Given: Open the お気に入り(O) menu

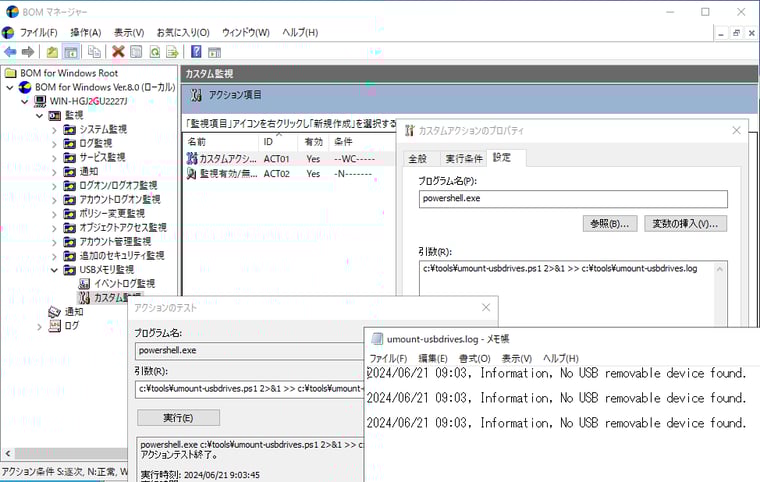Looking at the screenshot, I should coord(183,32).
